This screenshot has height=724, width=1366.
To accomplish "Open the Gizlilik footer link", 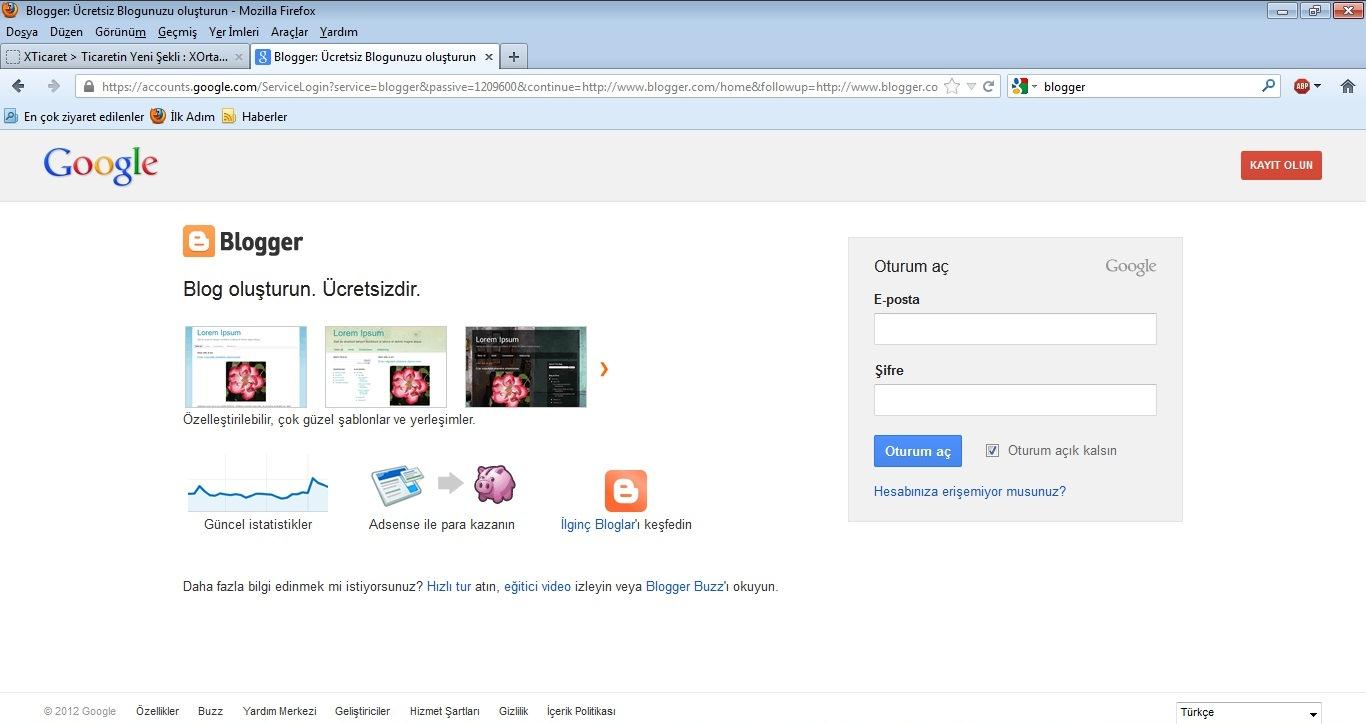I will [x=513, y=712].
